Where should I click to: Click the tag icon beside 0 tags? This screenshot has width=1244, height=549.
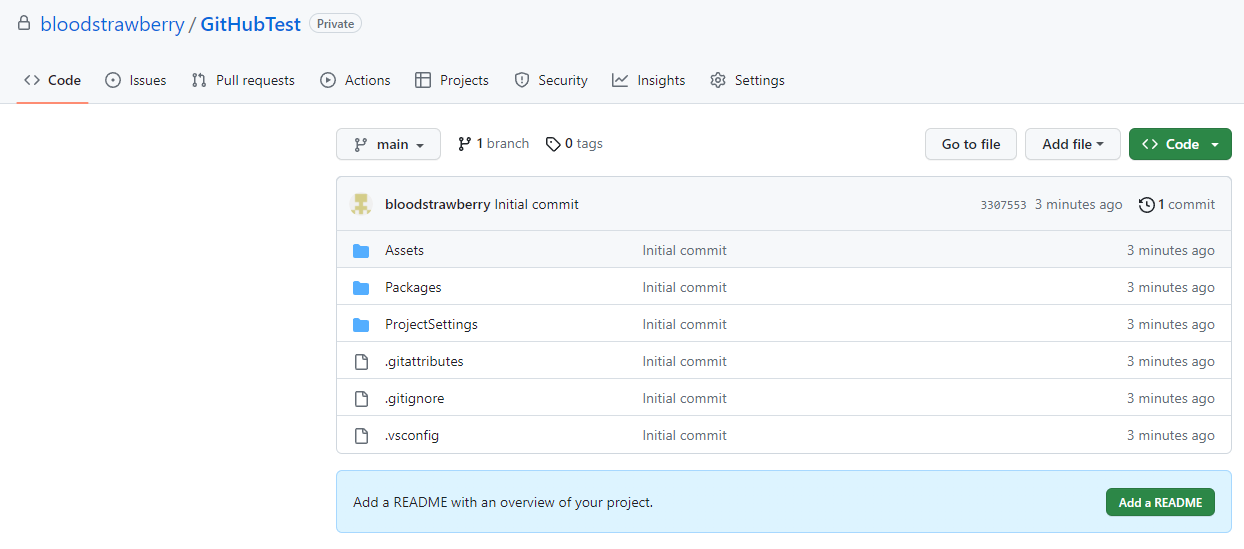553,144
